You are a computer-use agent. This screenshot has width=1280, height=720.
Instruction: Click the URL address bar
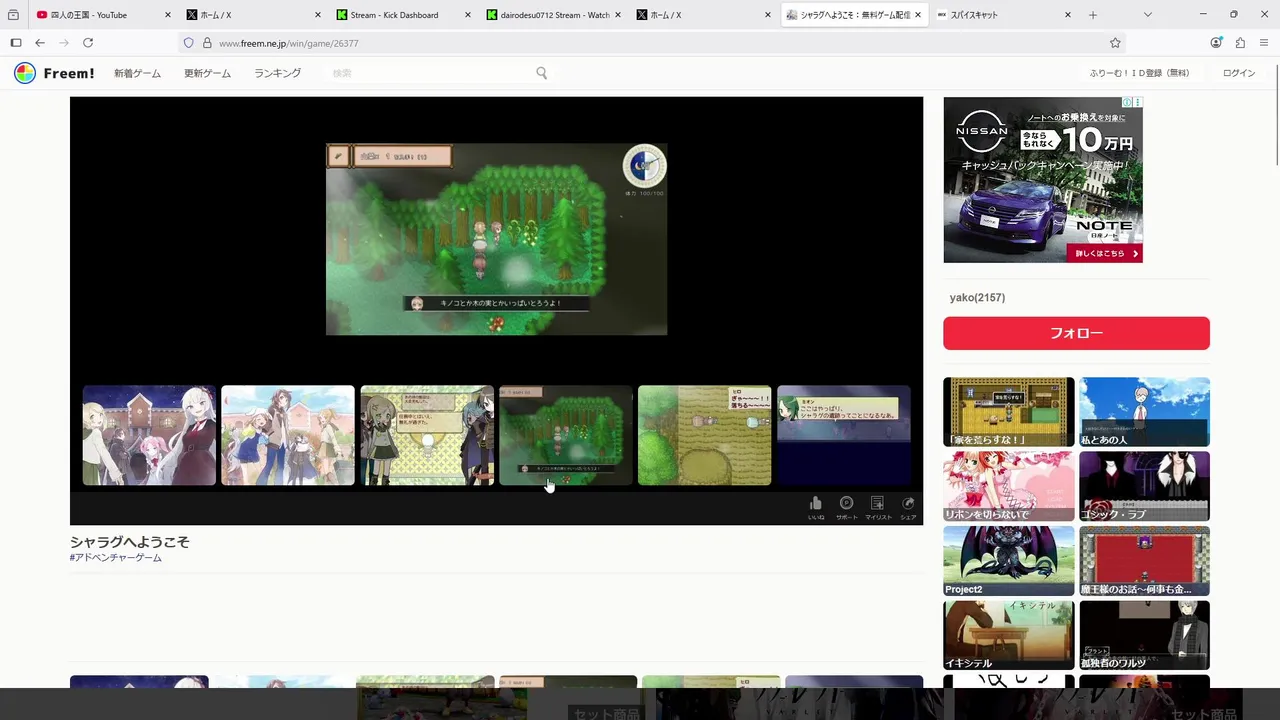coord(650,43)
